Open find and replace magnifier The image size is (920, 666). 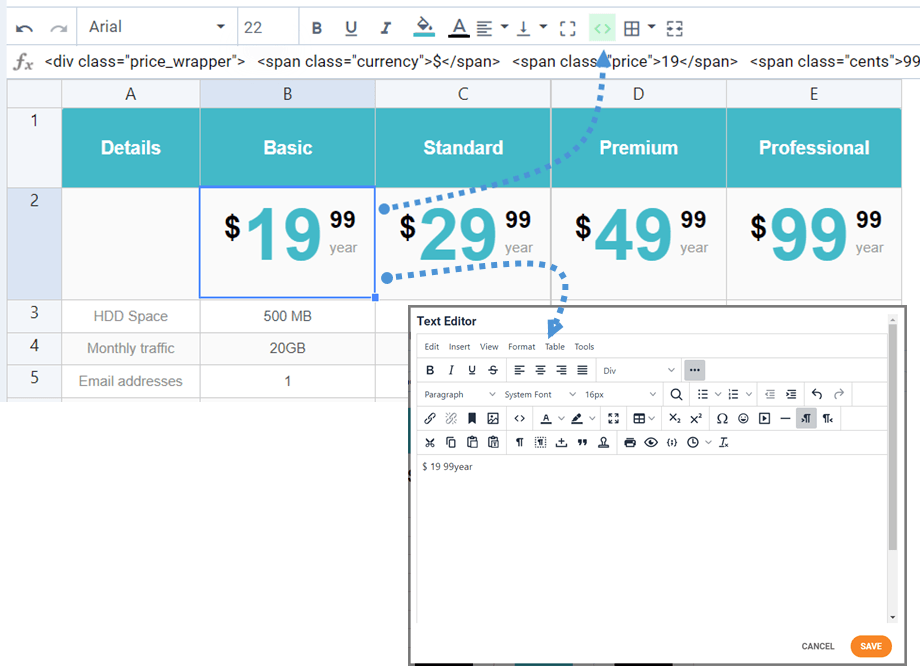pos(677,395)
